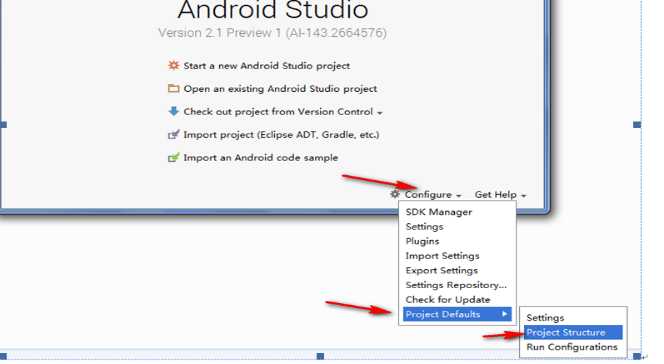Select Settings in the Configure menu

pyautogui.click(x=424, y=226)
